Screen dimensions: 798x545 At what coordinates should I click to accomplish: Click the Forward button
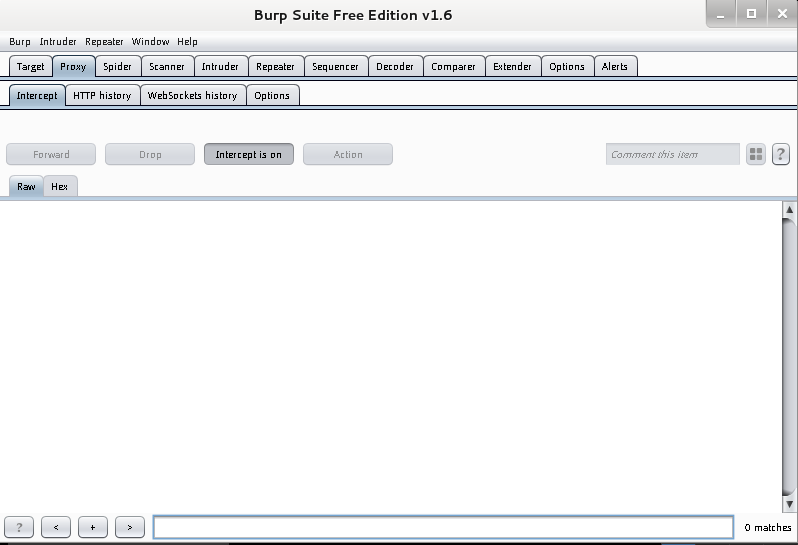point(51,154)
